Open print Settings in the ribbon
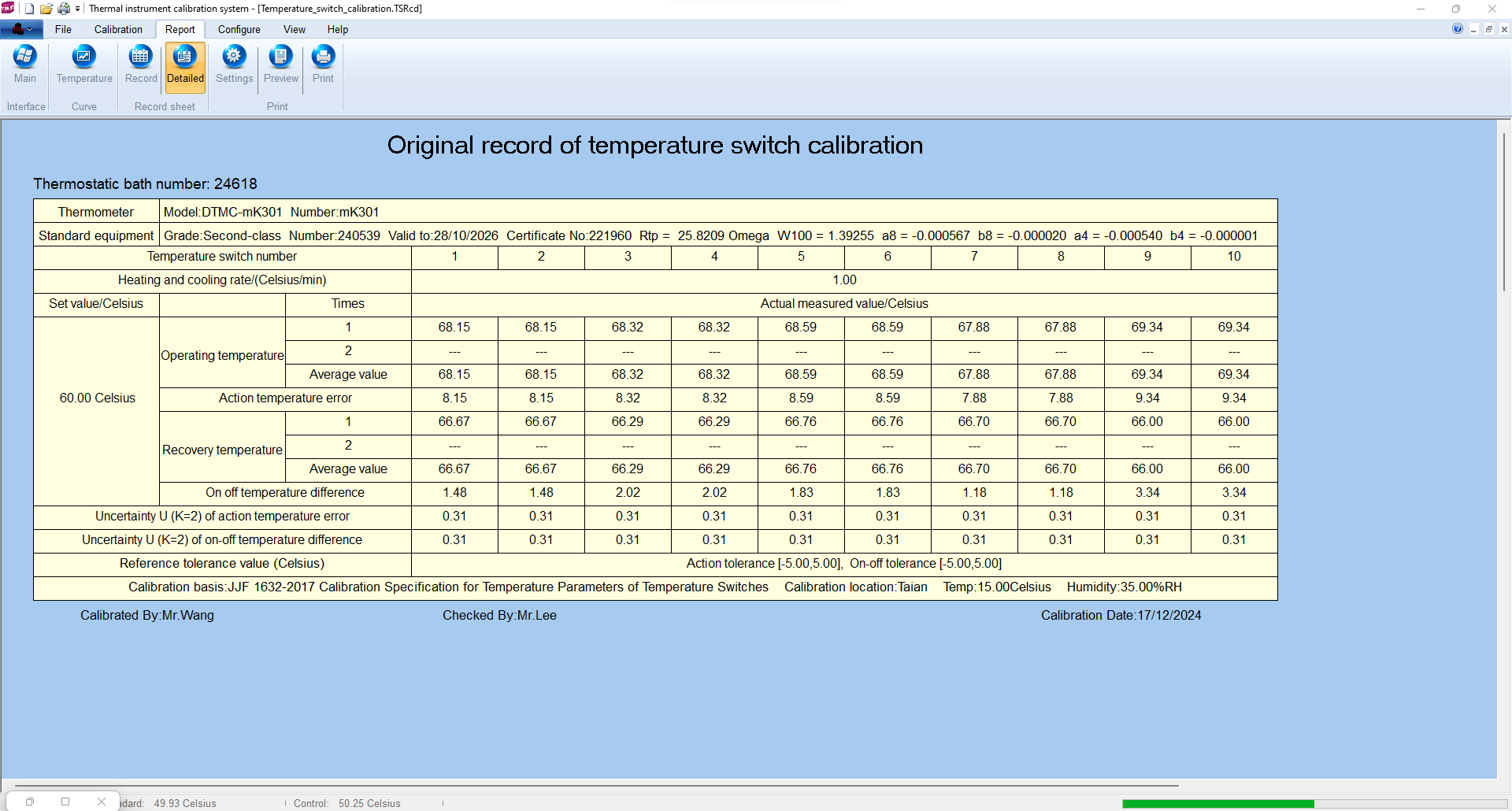 coord(234,65)
